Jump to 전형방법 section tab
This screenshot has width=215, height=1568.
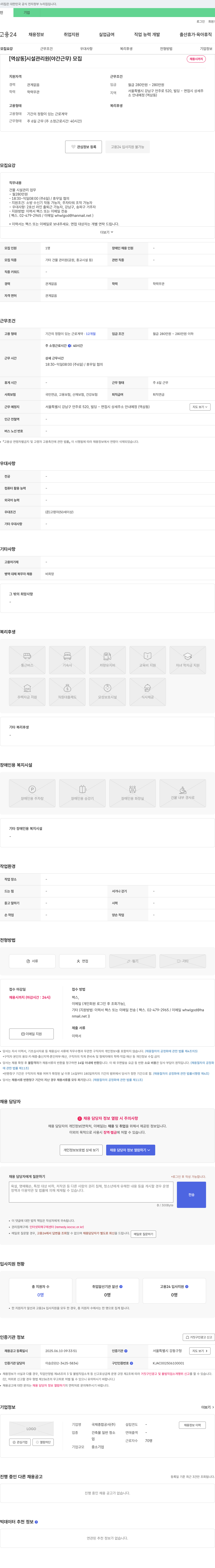(166, 49)
